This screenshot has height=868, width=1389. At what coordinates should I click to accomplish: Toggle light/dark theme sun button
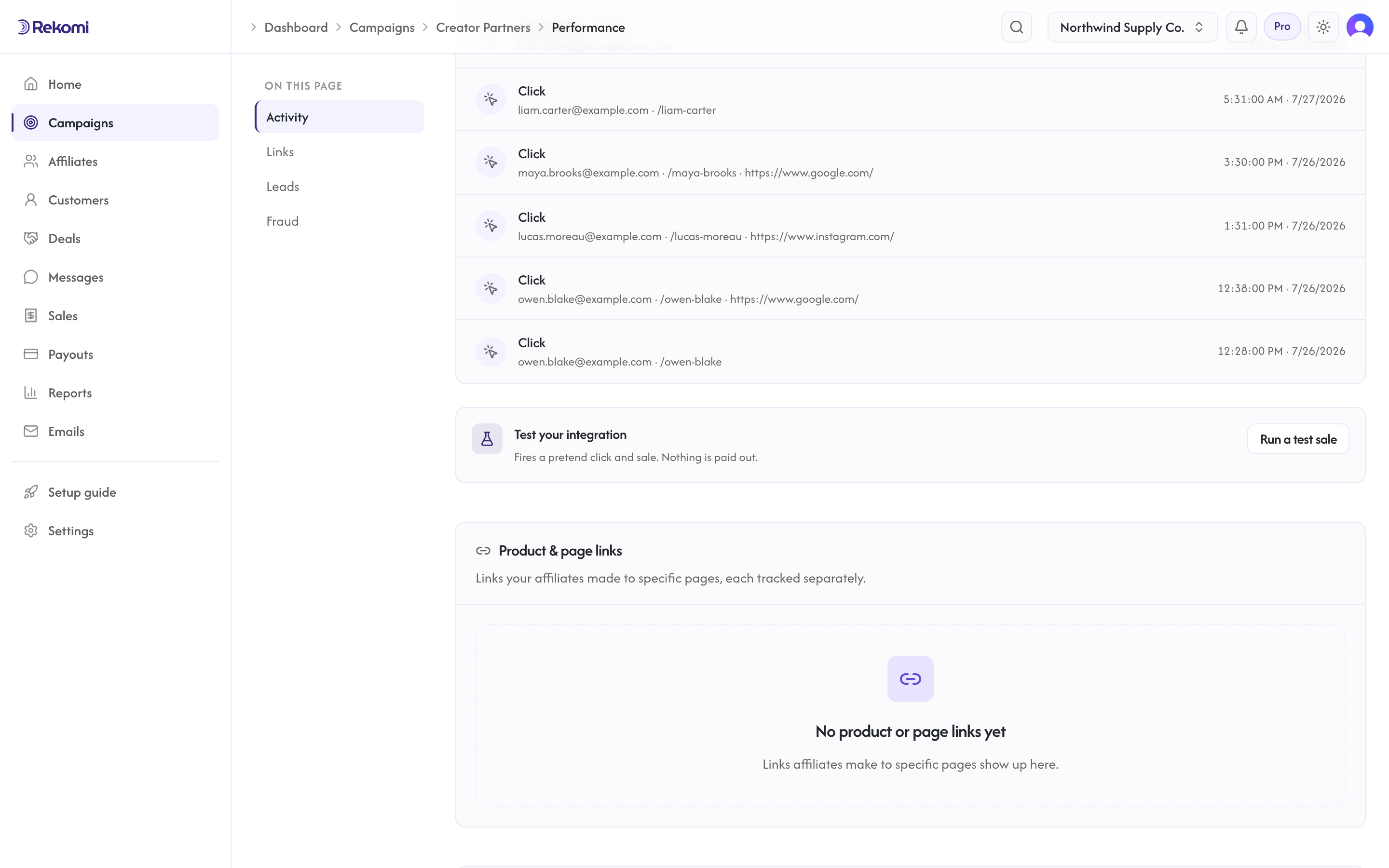click(1323, 27)
